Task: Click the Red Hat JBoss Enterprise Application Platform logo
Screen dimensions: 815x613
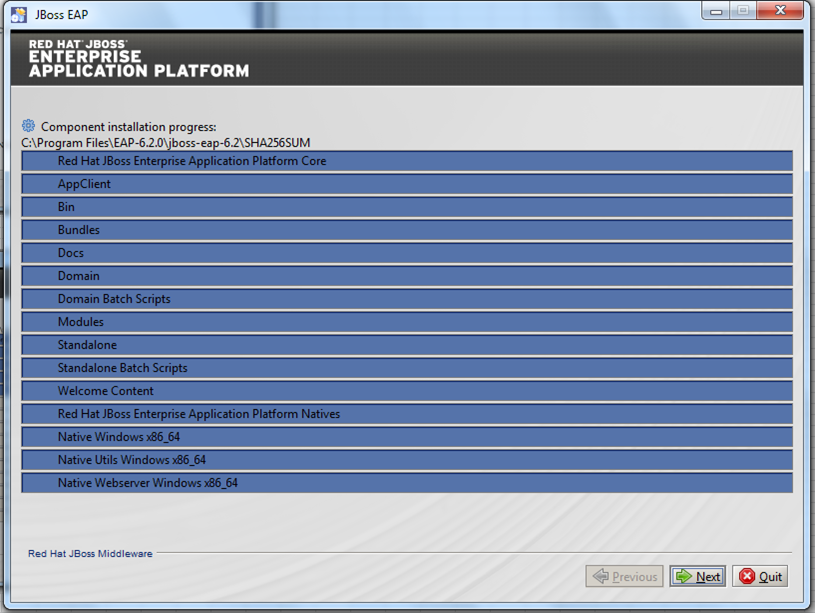Action: [x=139, y=59]
